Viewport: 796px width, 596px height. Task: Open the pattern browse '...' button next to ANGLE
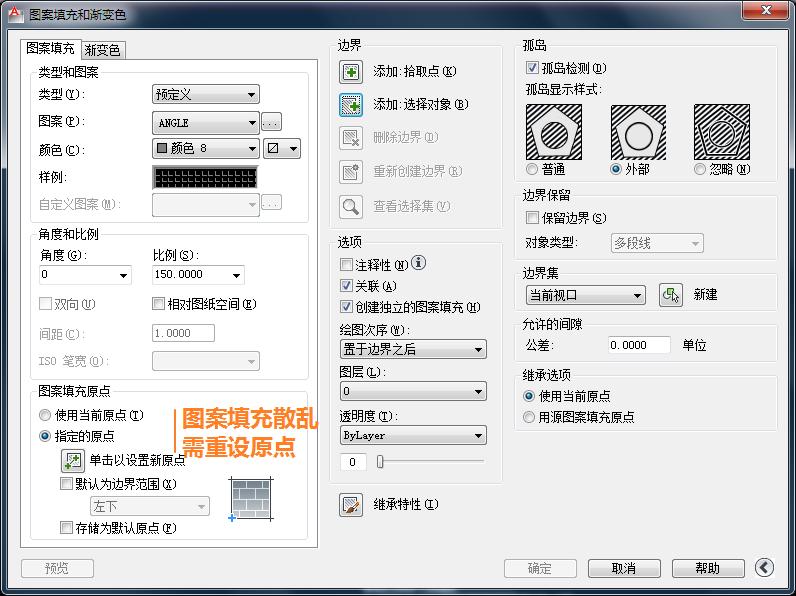tap(271, 122)
